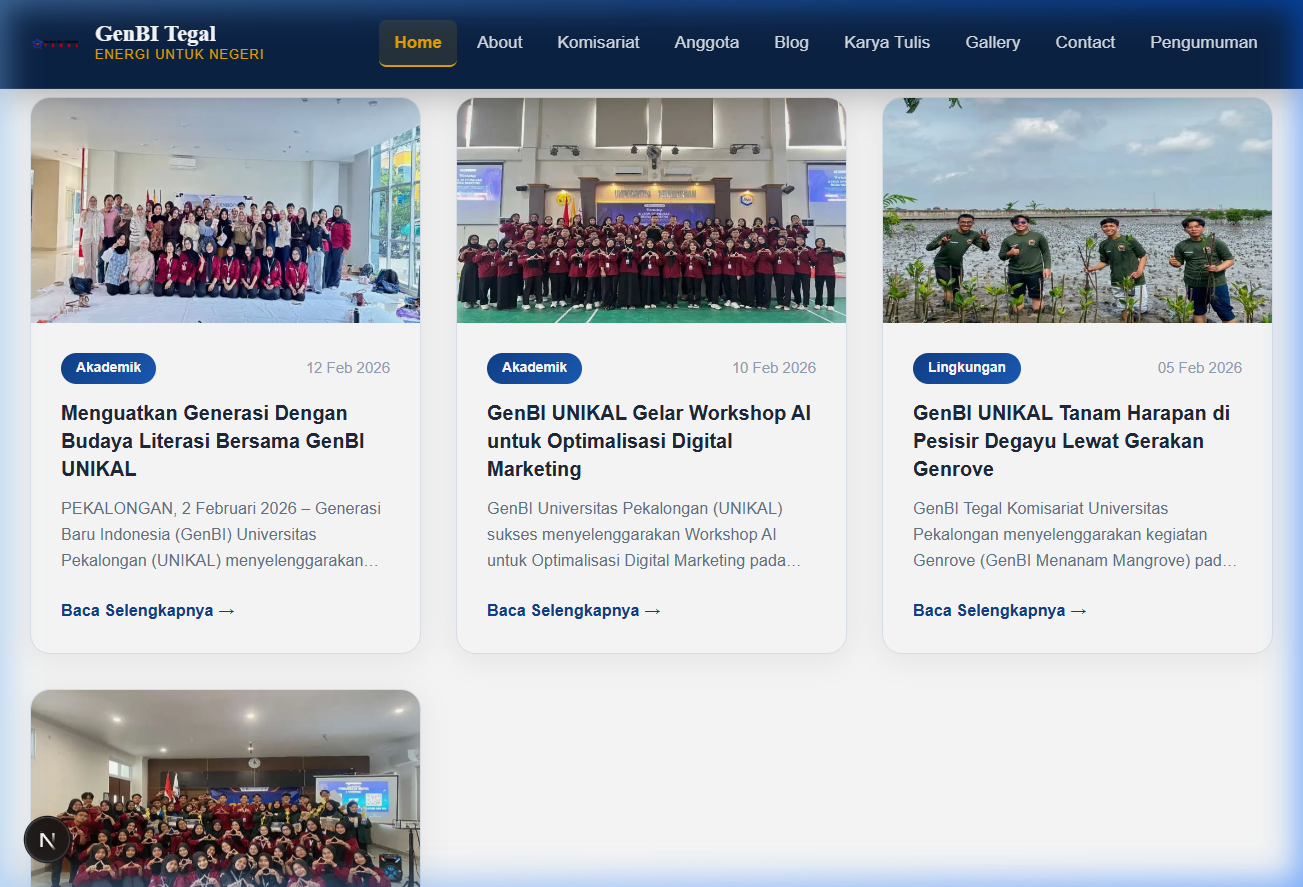Click the excerpt starting GenBI Universitas Pekalongan
1303x887 pixels.
[644, 534]
